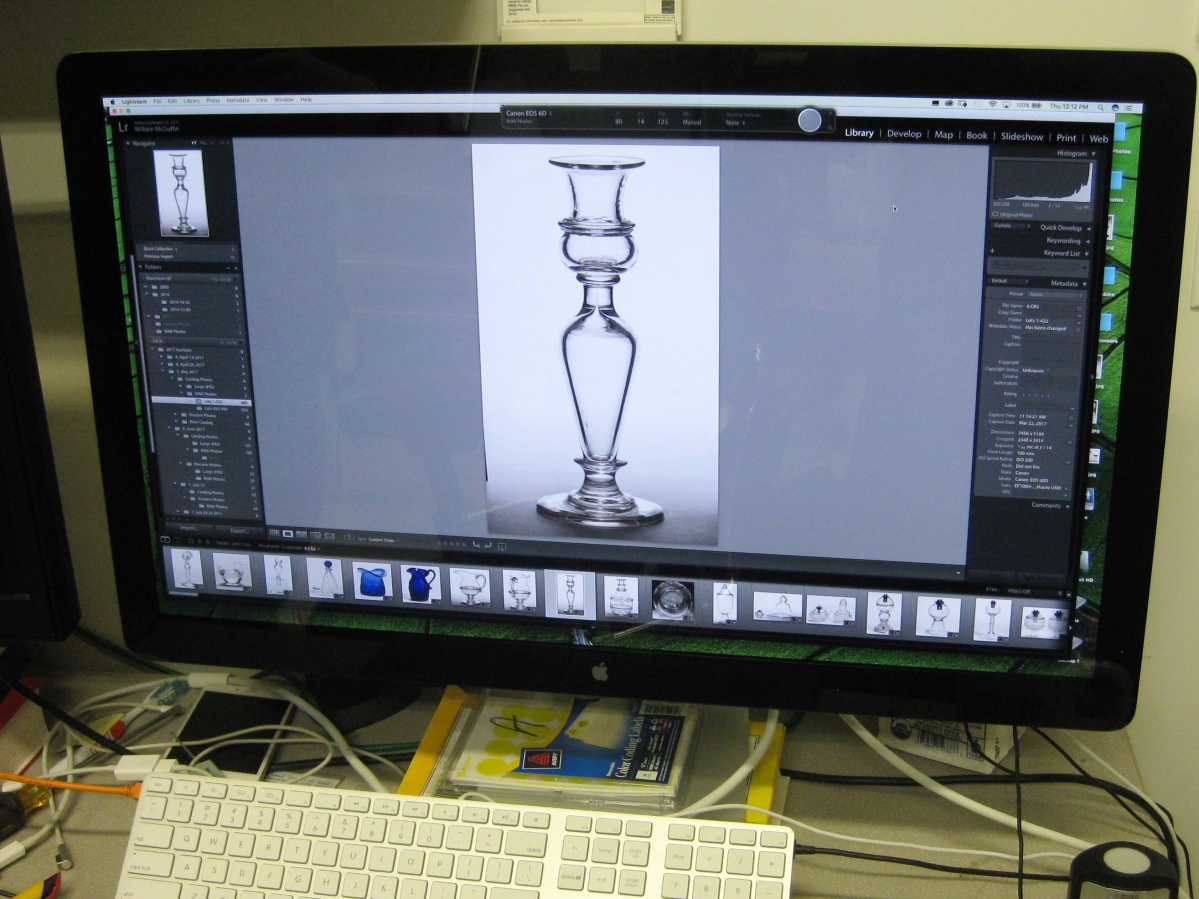The width and height of the screenshot is (1199, 899).
Task: Expand the Comments panel
Action: (1067, 507)
